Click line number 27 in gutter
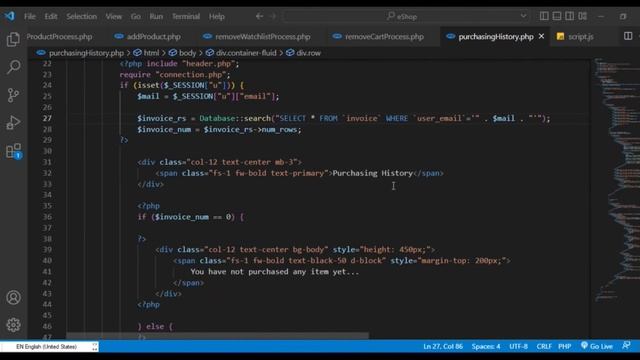This screenshot has width=640, height=360. [x=47, y=118]
